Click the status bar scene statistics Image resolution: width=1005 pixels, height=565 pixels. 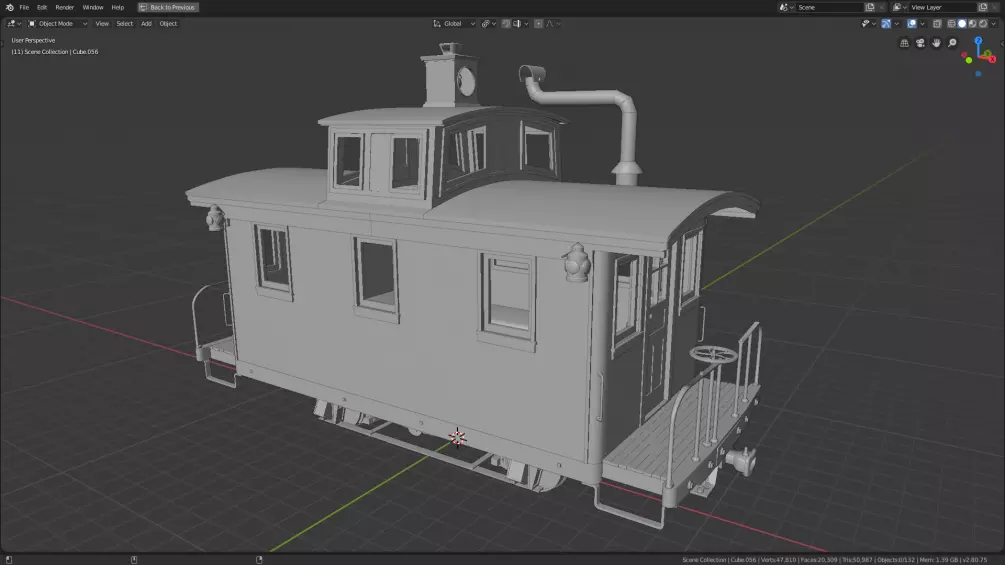[835, 560]
